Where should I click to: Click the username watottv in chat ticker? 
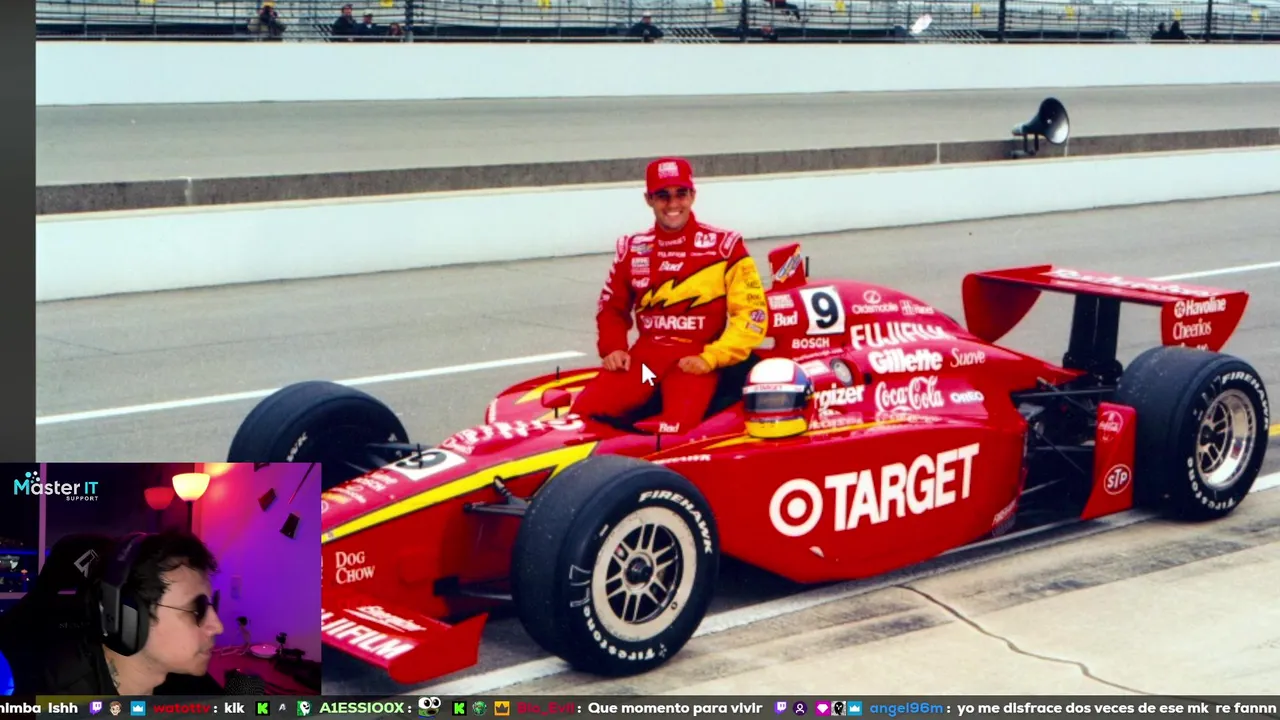coord(180,708)
